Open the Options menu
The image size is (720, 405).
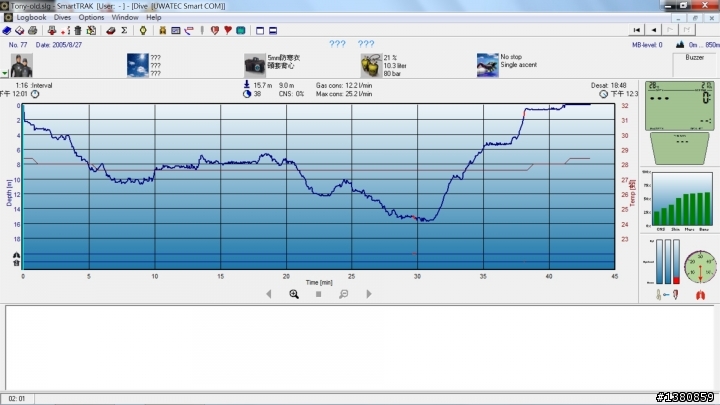[x=91, y=17]
